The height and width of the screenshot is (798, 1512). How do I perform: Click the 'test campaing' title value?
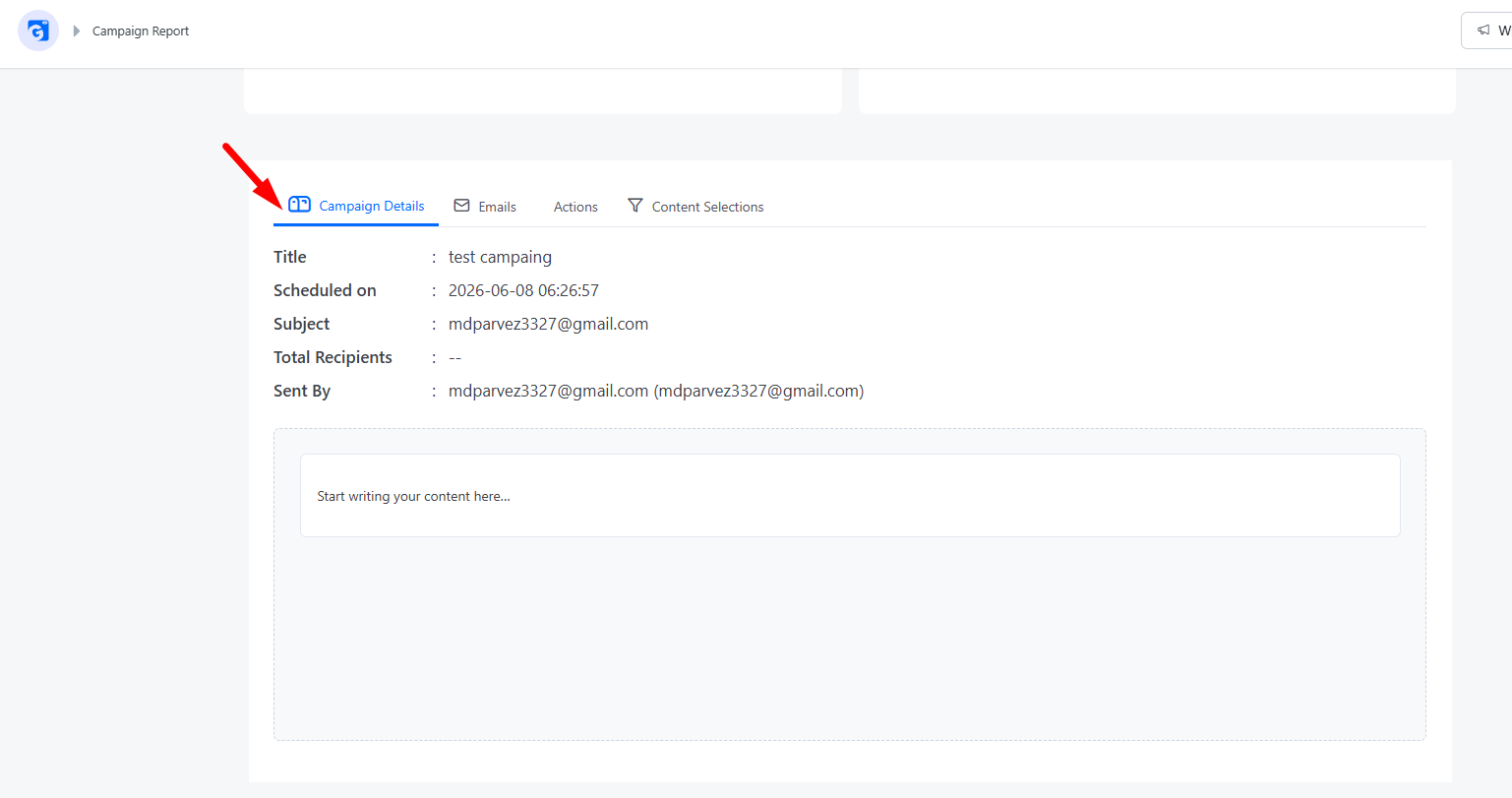click(500, 257)
